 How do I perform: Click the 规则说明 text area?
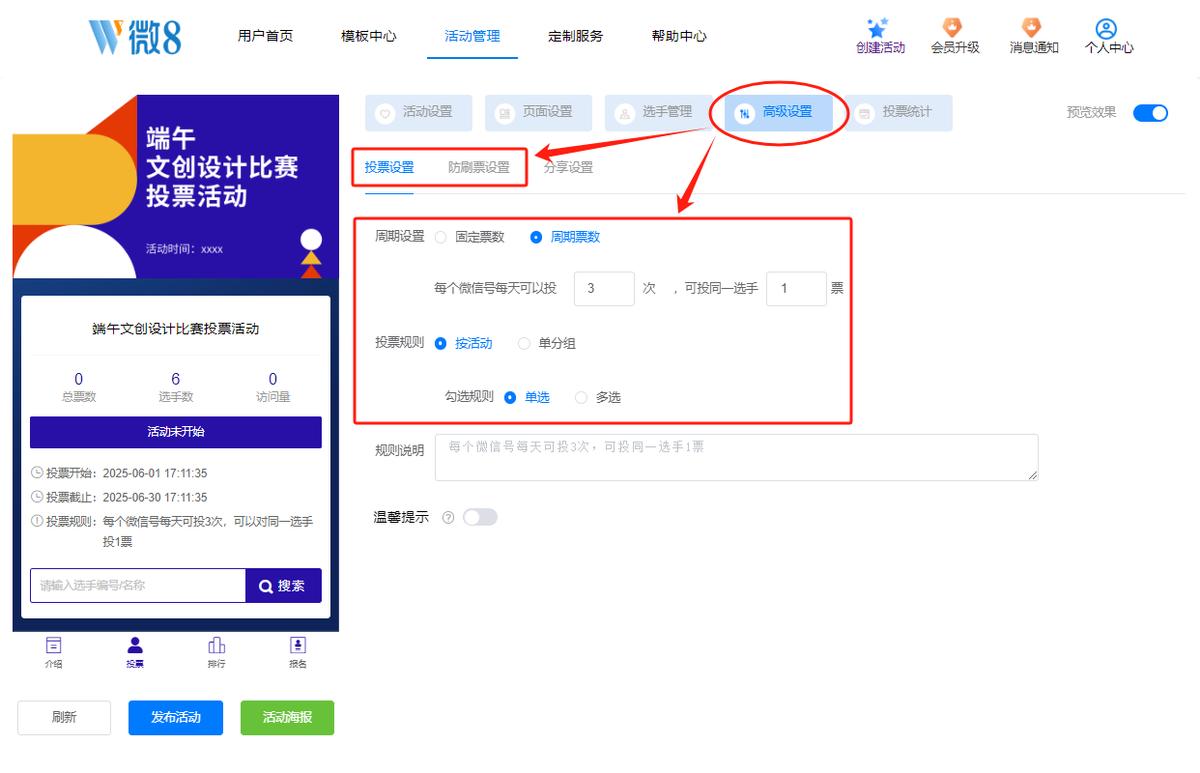737,457
